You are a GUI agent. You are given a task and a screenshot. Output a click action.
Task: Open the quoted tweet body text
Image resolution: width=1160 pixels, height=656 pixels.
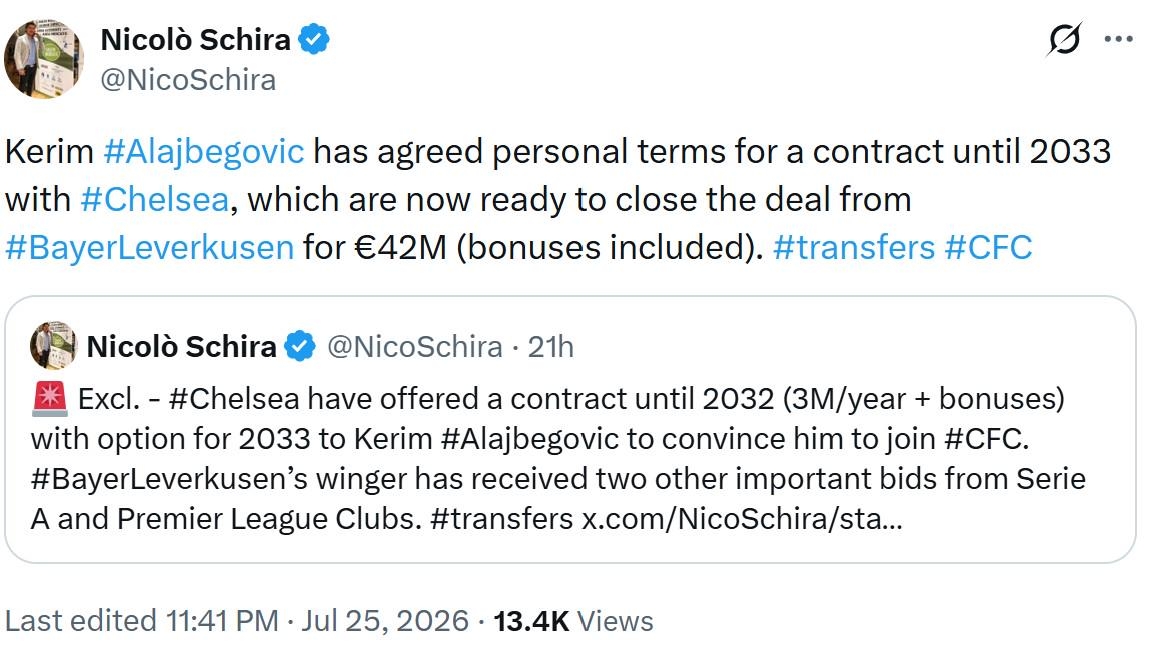[558, 459]
